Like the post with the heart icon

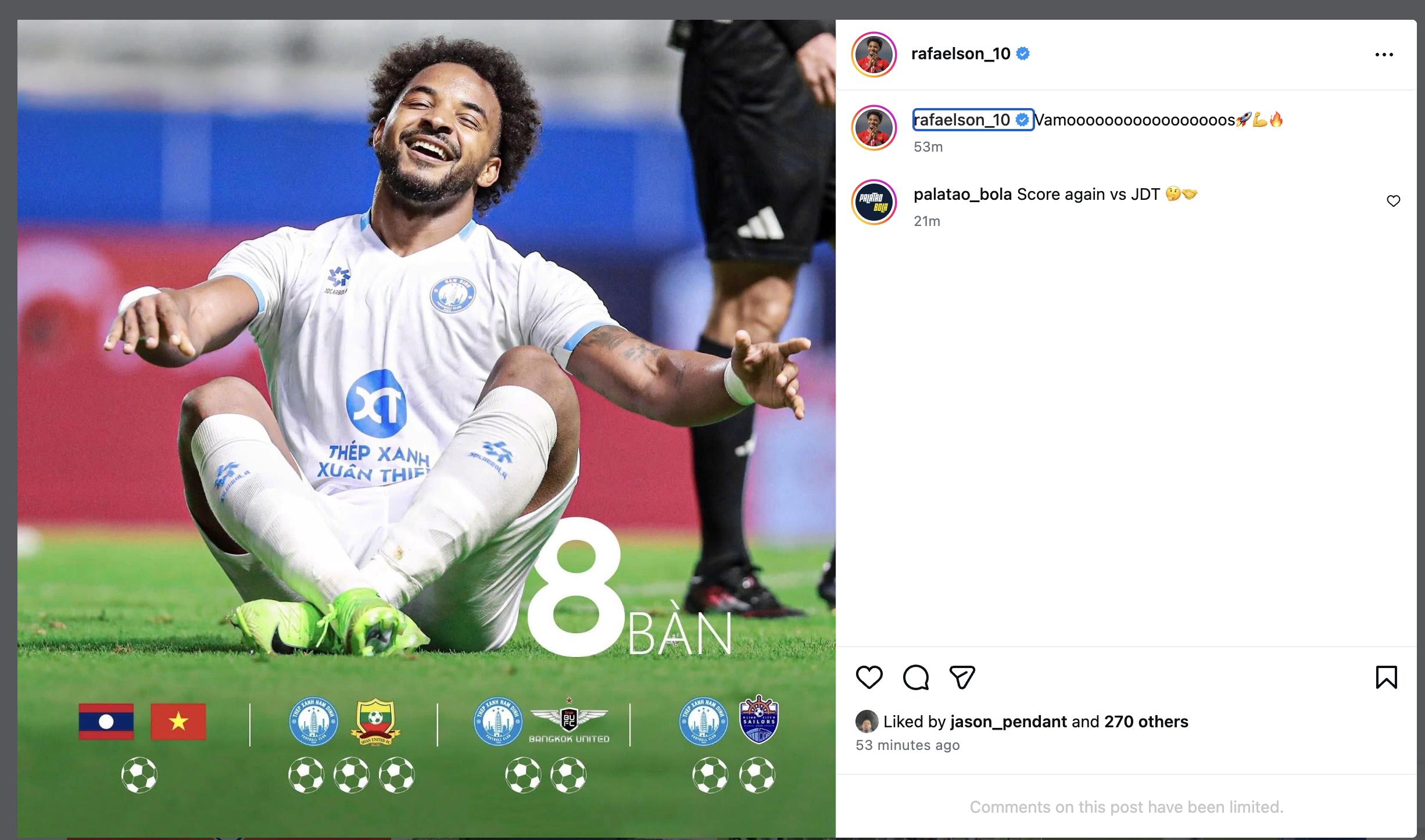[869, 677]
